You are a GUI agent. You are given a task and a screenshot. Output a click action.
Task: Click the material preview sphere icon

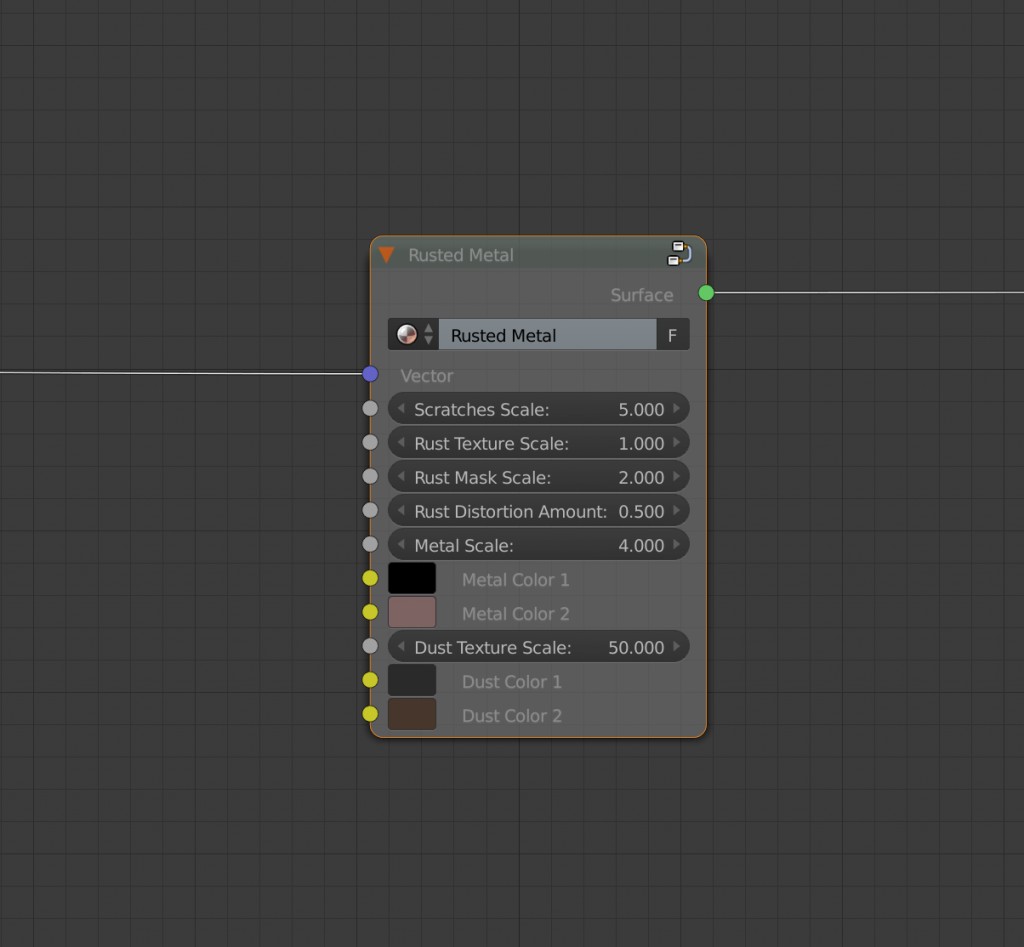click(406, 334)
